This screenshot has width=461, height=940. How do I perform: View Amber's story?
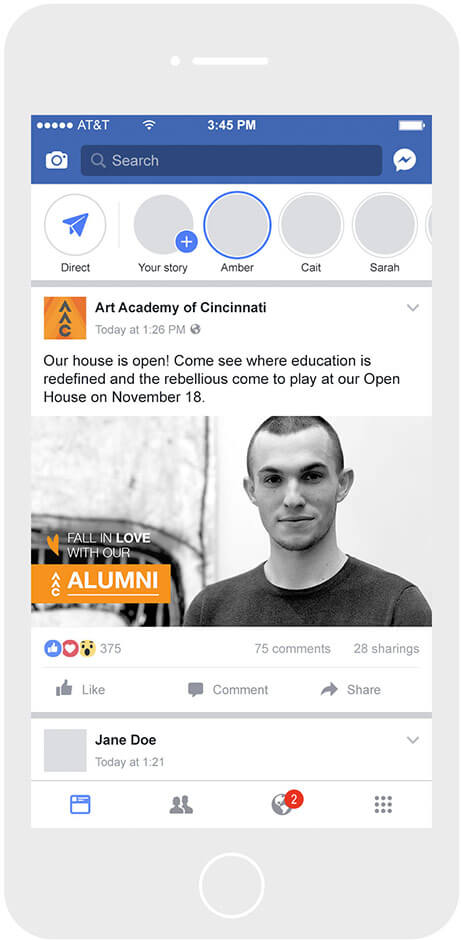(x=237, y=225)
